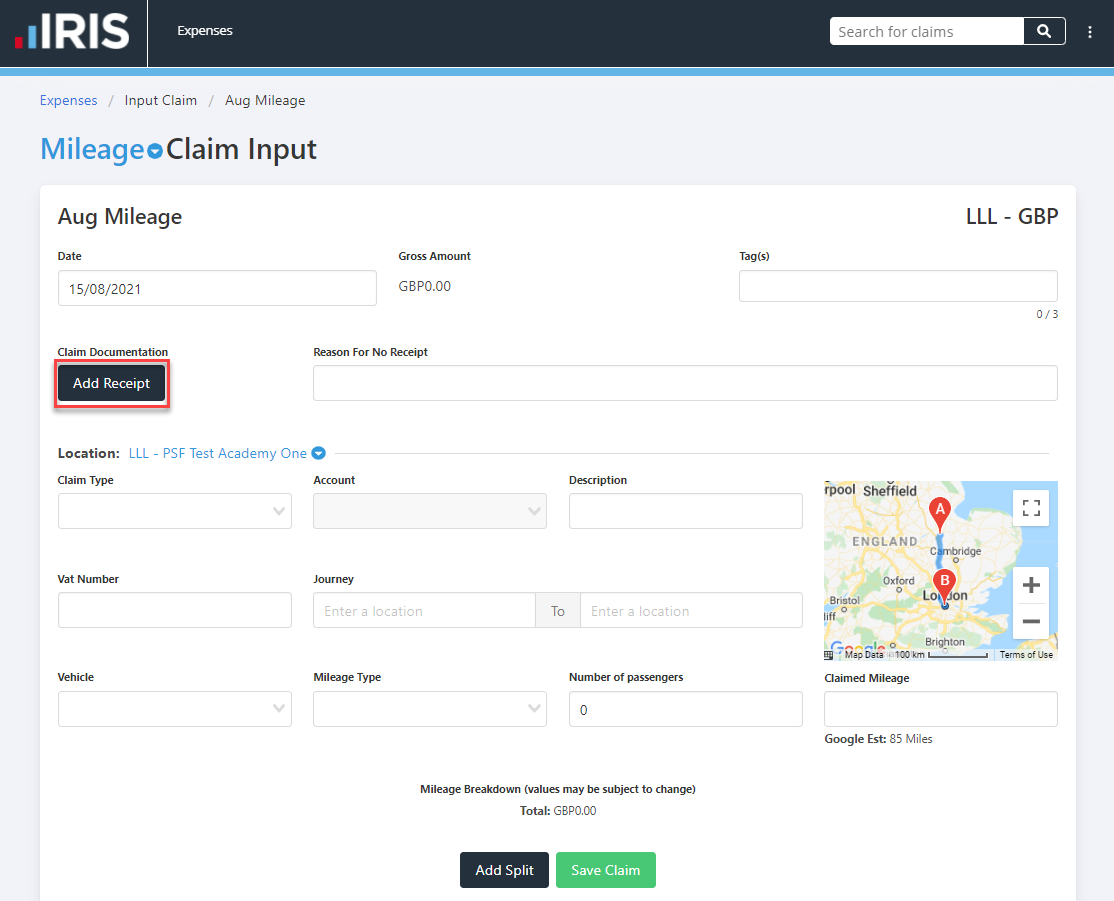1114x901 pixels.
Task: Toggle map fullscreen view
Action: tap(1031, 507)
